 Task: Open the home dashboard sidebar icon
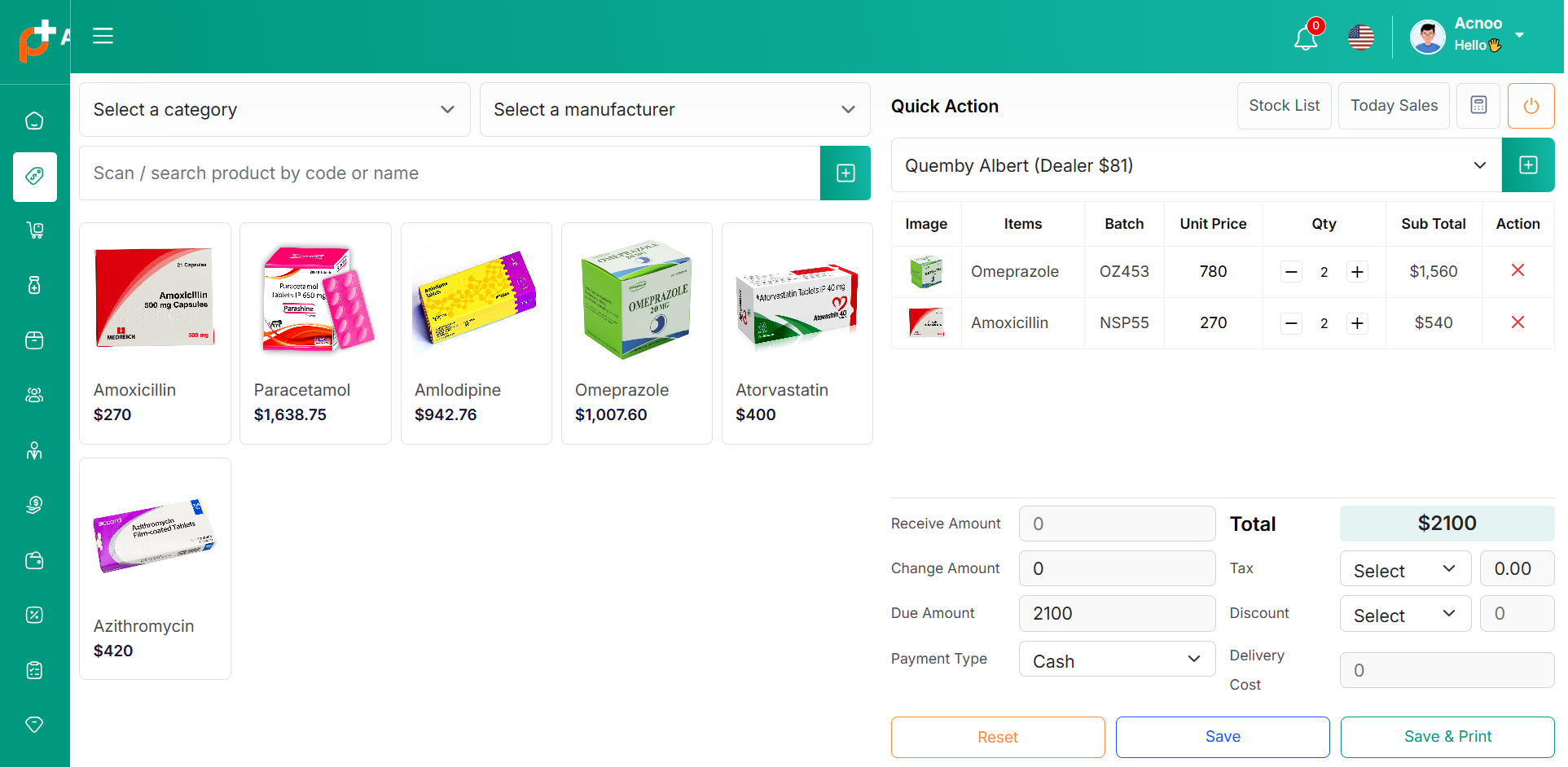pos(34,121)
